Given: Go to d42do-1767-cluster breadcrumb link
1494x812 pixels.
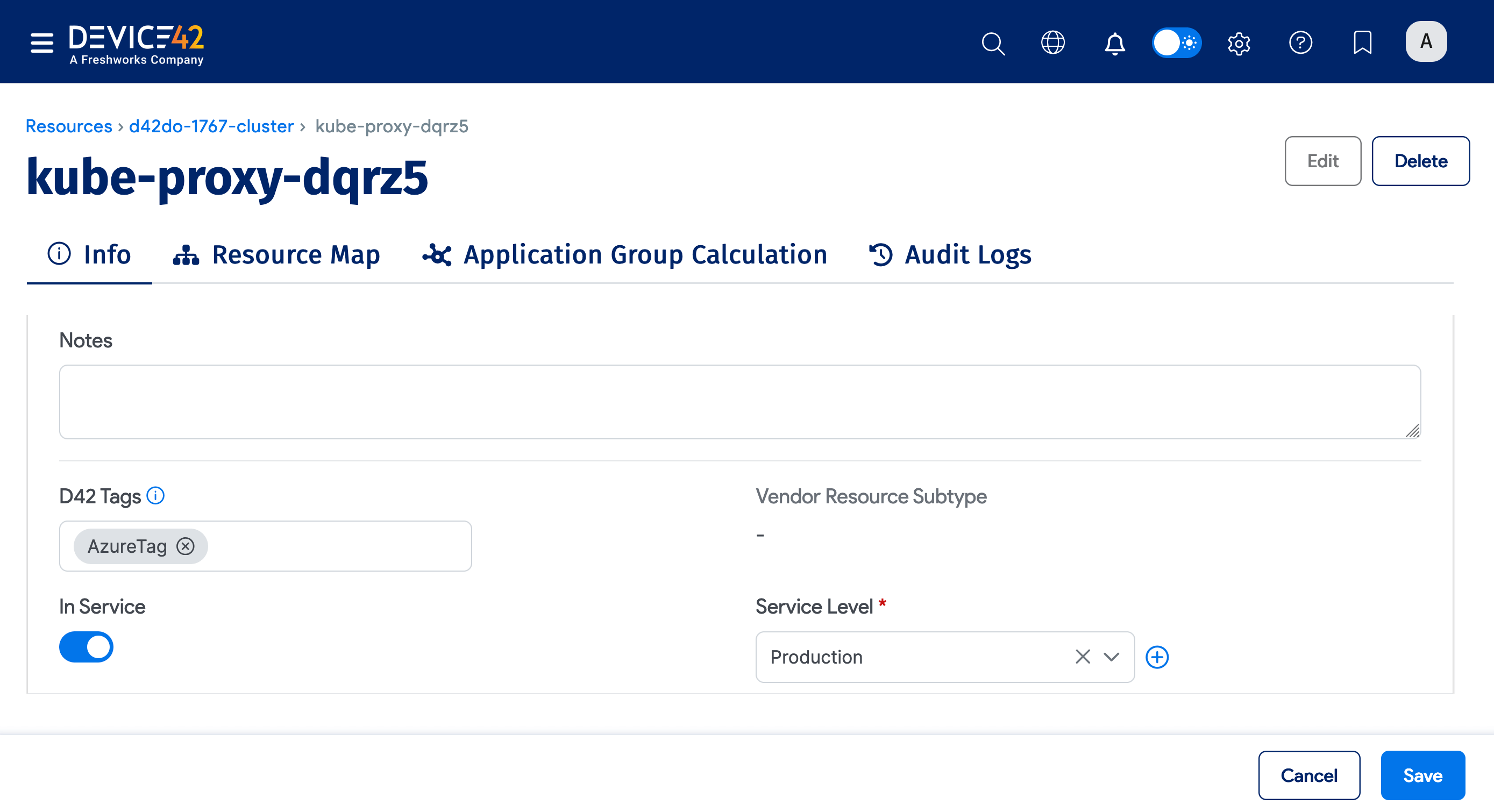Looking at the screenshot, I should 211,126.
